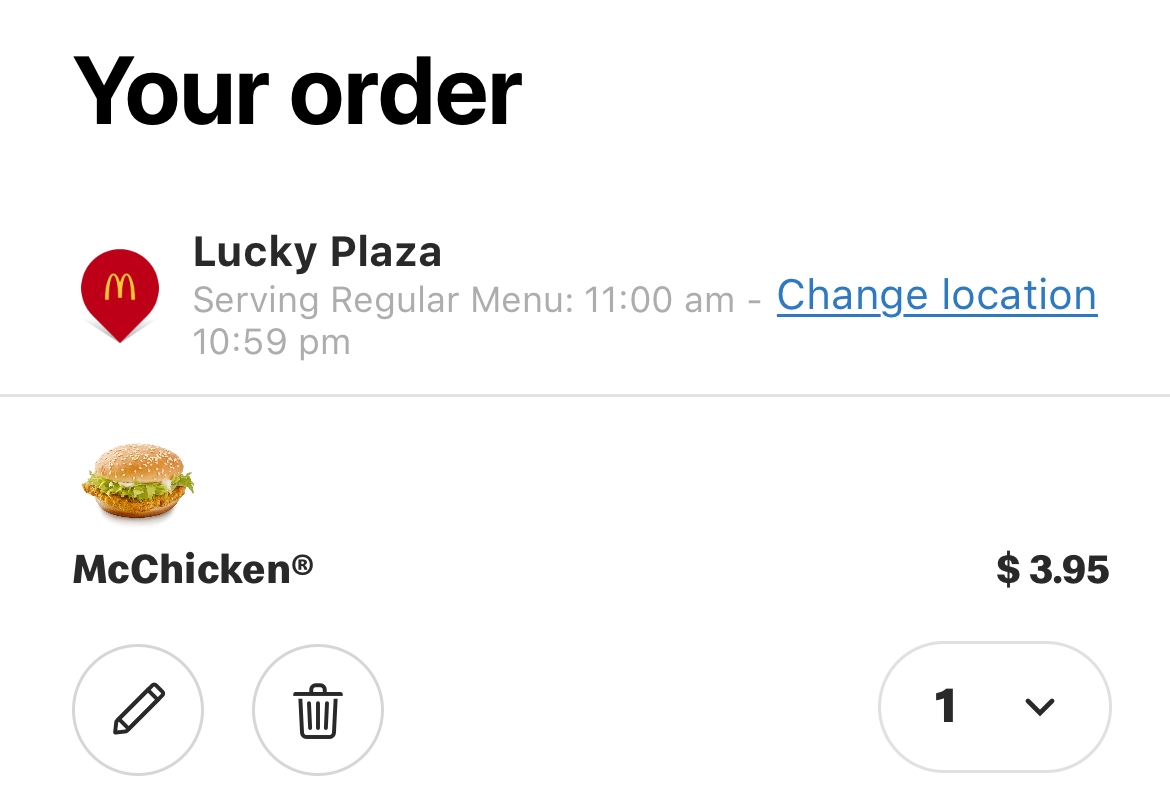Image resolution: width=1170 pixels, height=801 pixels.
Task: Click the number 1 in quantity selector
Action: coord(945,705)
